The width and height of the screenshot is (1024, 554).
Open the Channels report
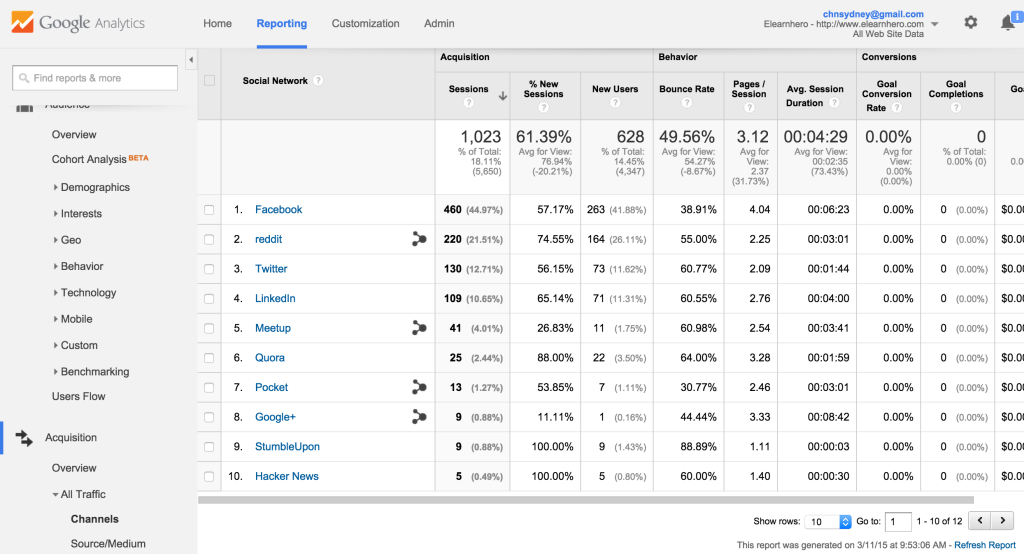(95, 519)
